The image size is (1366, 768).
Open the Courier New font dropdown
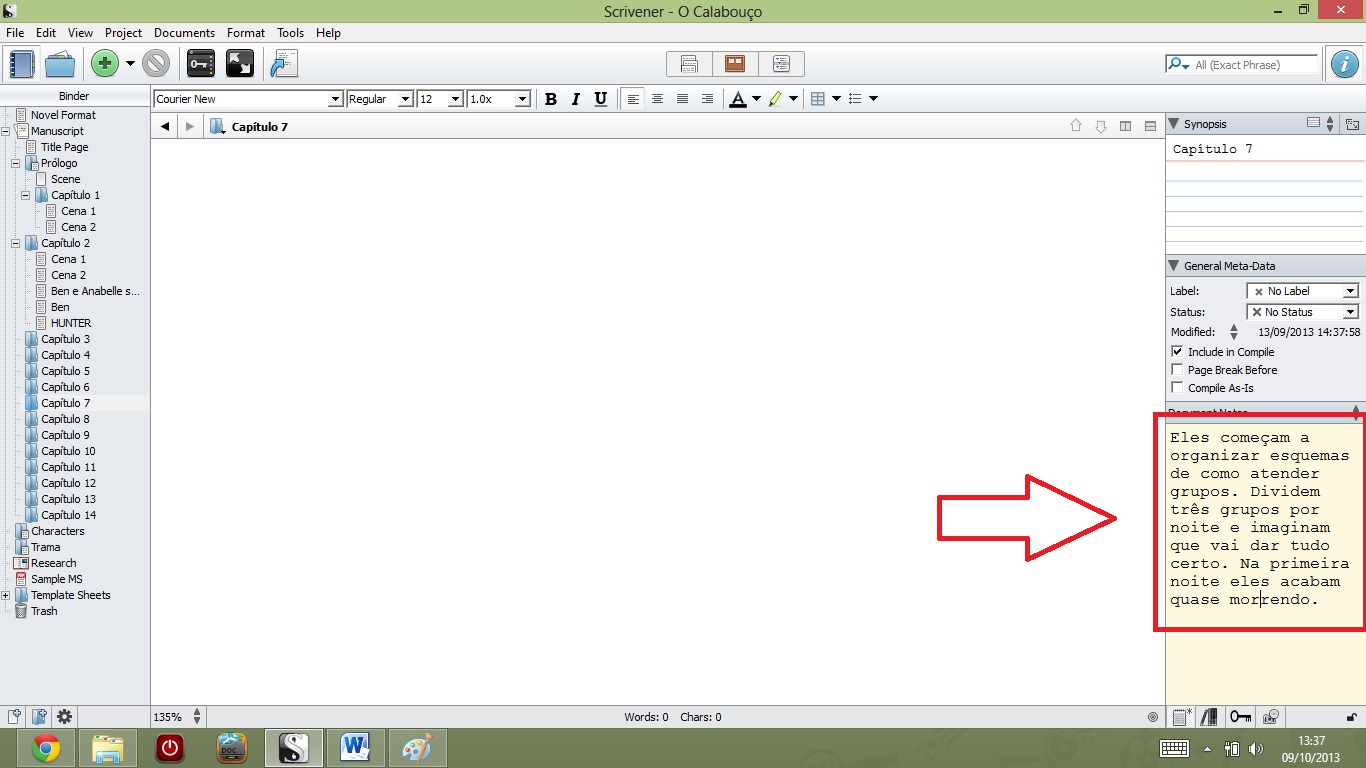pyautogui.click(x=337, y=98)
